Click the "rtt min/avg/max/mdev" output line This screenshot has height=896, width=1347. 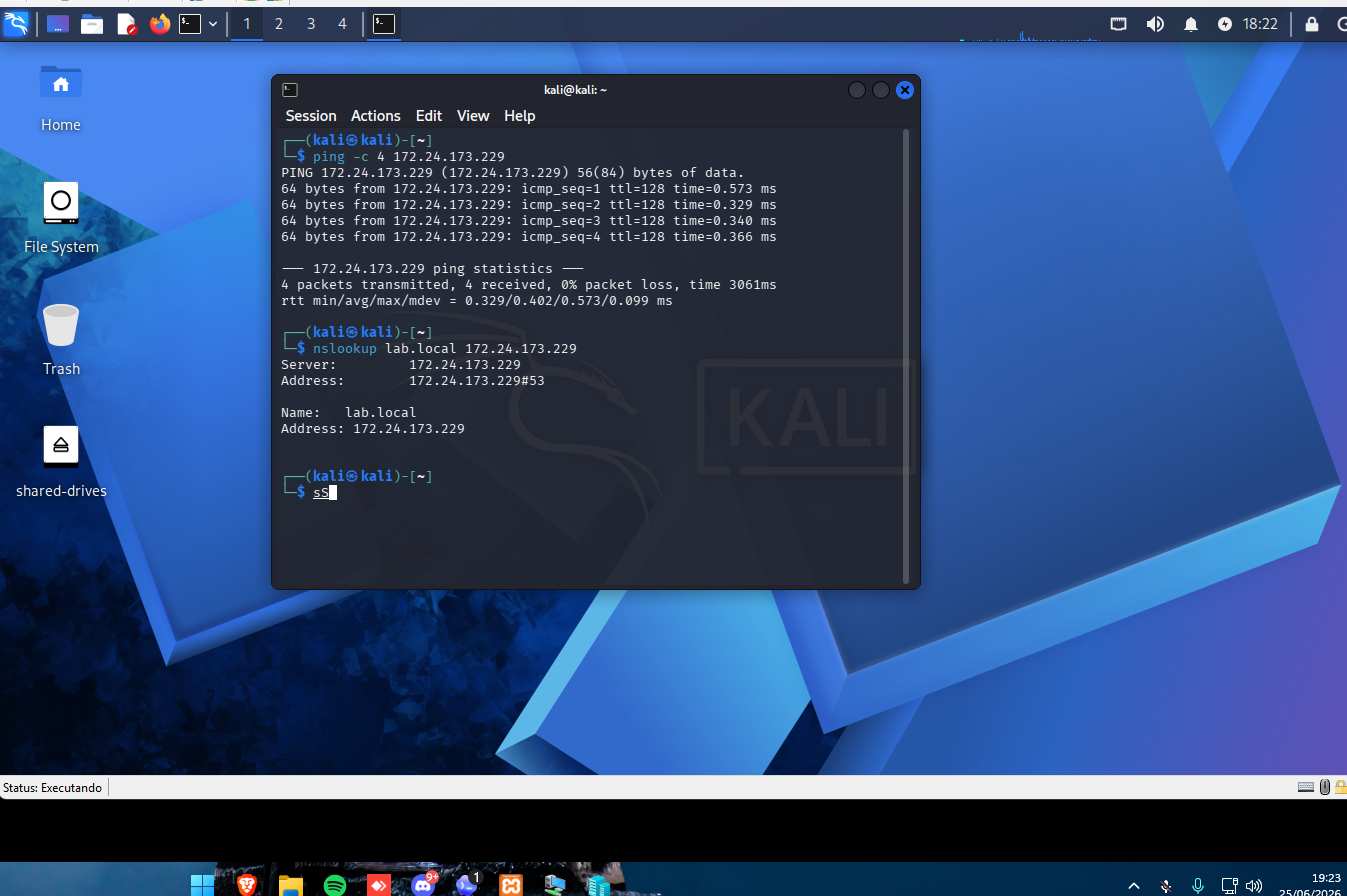click(x=477, y=300)
